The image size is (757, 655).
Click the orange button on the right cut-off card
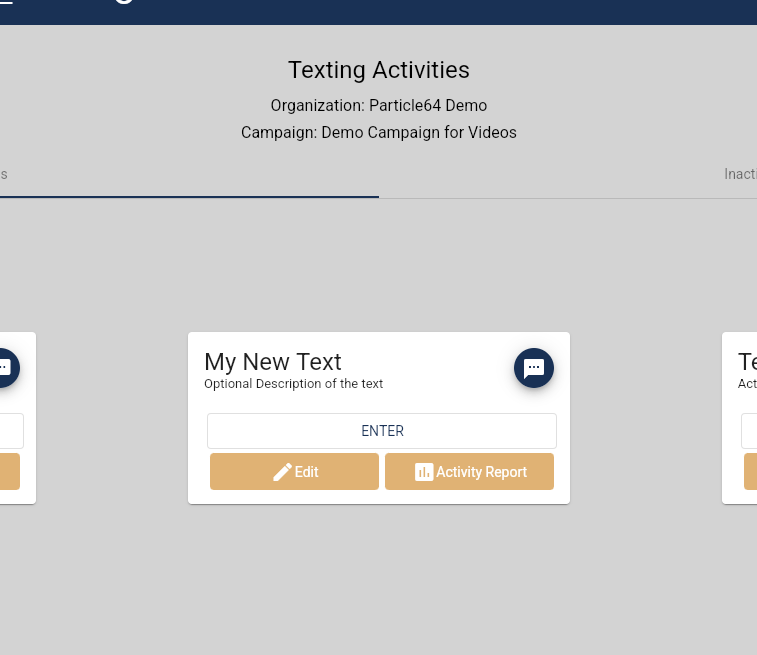tap(750, 472)
